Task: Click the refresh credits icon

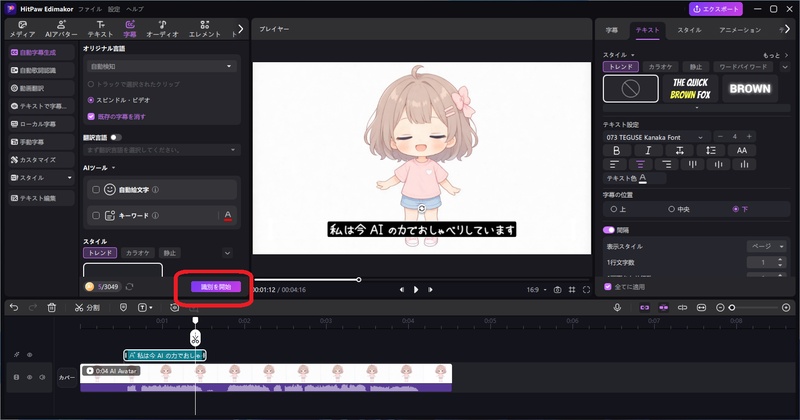Action: (130, 287)
